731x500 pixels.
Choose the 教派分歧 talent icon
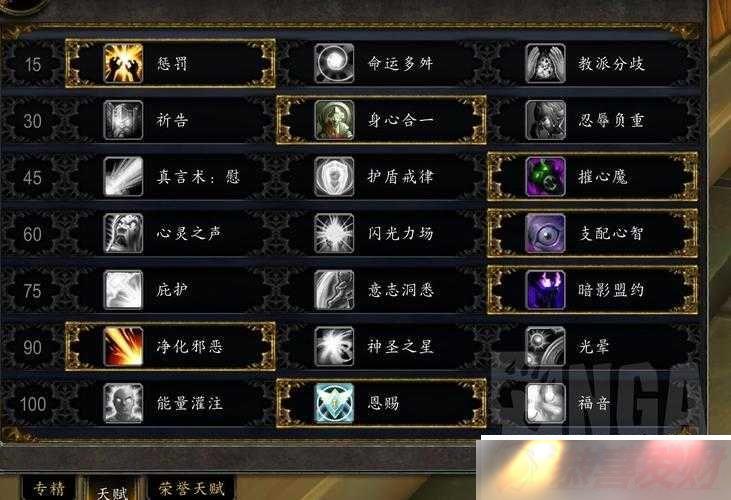coord(545,63)
